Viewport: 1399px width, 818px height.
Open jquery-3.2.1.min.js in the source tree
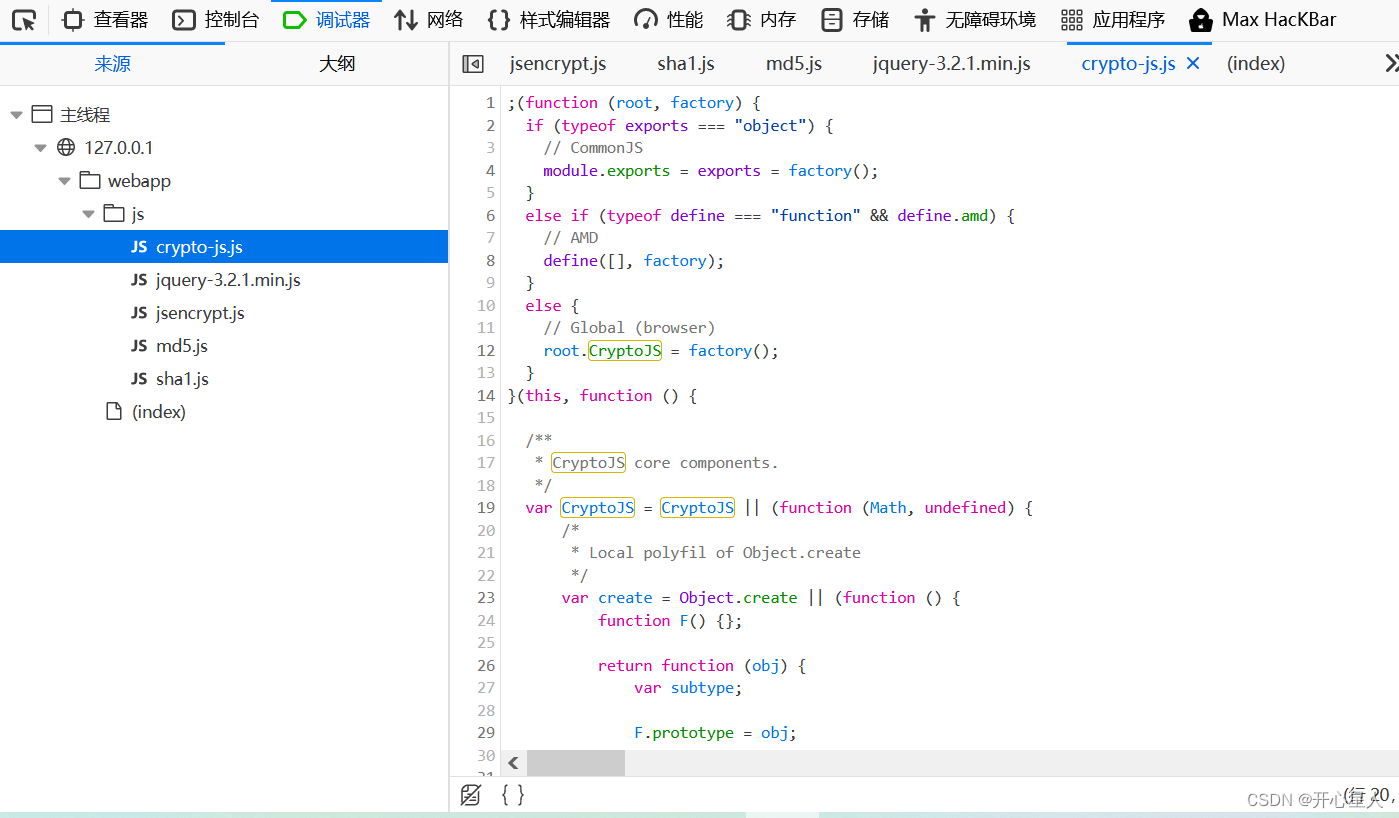click(x=224, y=280)
